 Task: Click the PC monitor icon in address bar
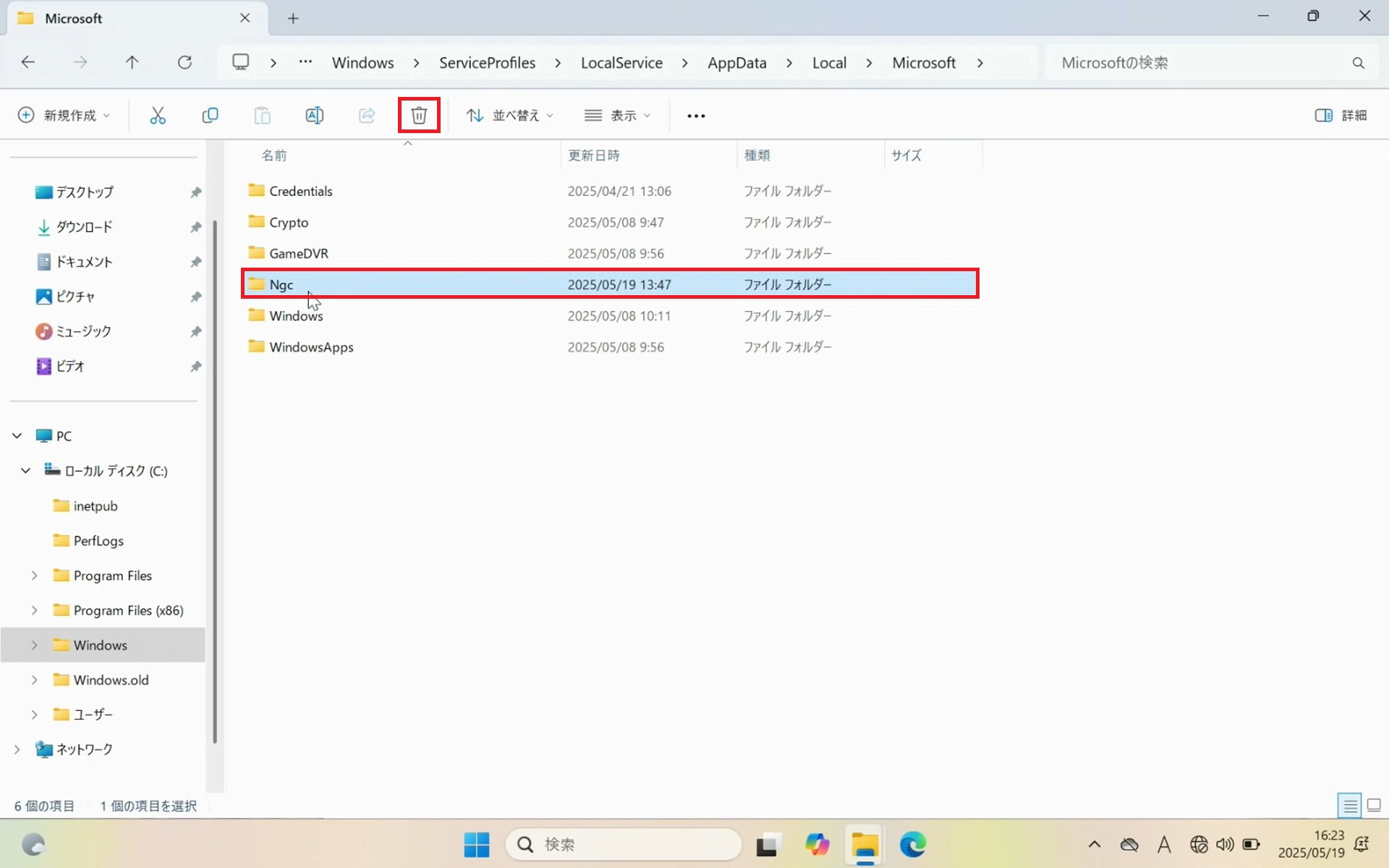pyautogui.click(x=241, y=62)
